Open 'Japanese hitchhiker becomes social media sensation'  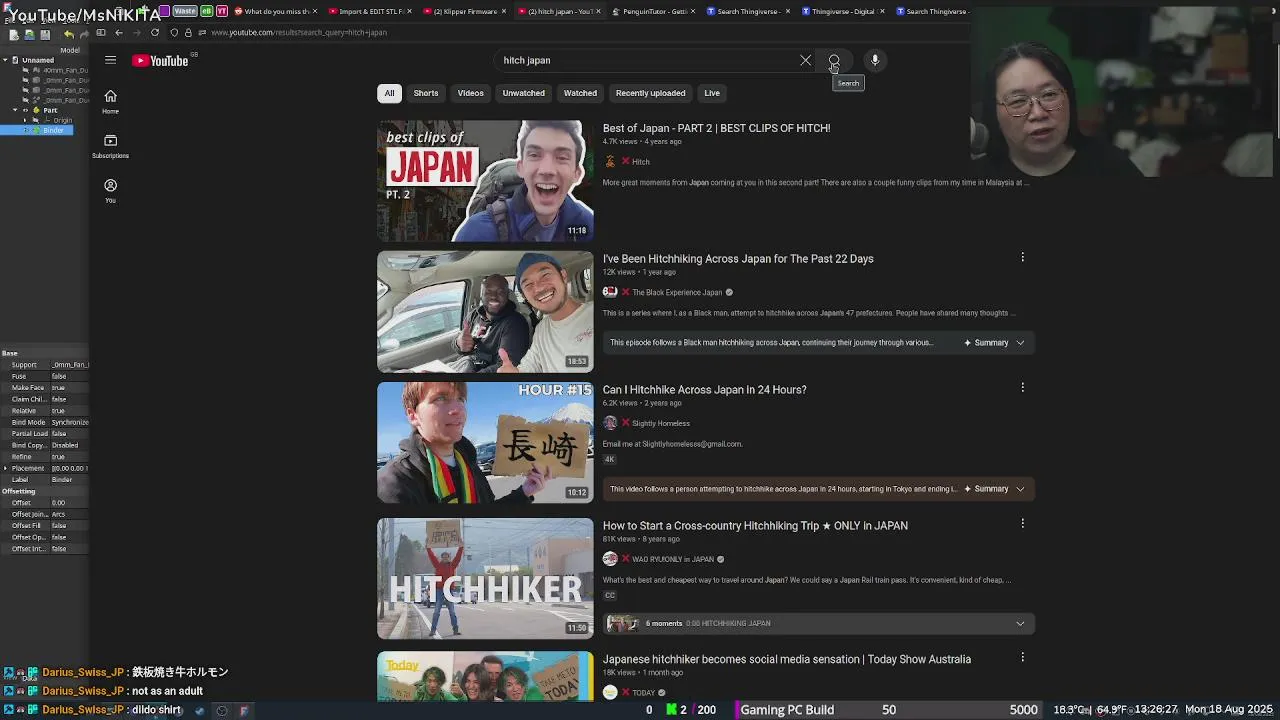tap(786, 660)
